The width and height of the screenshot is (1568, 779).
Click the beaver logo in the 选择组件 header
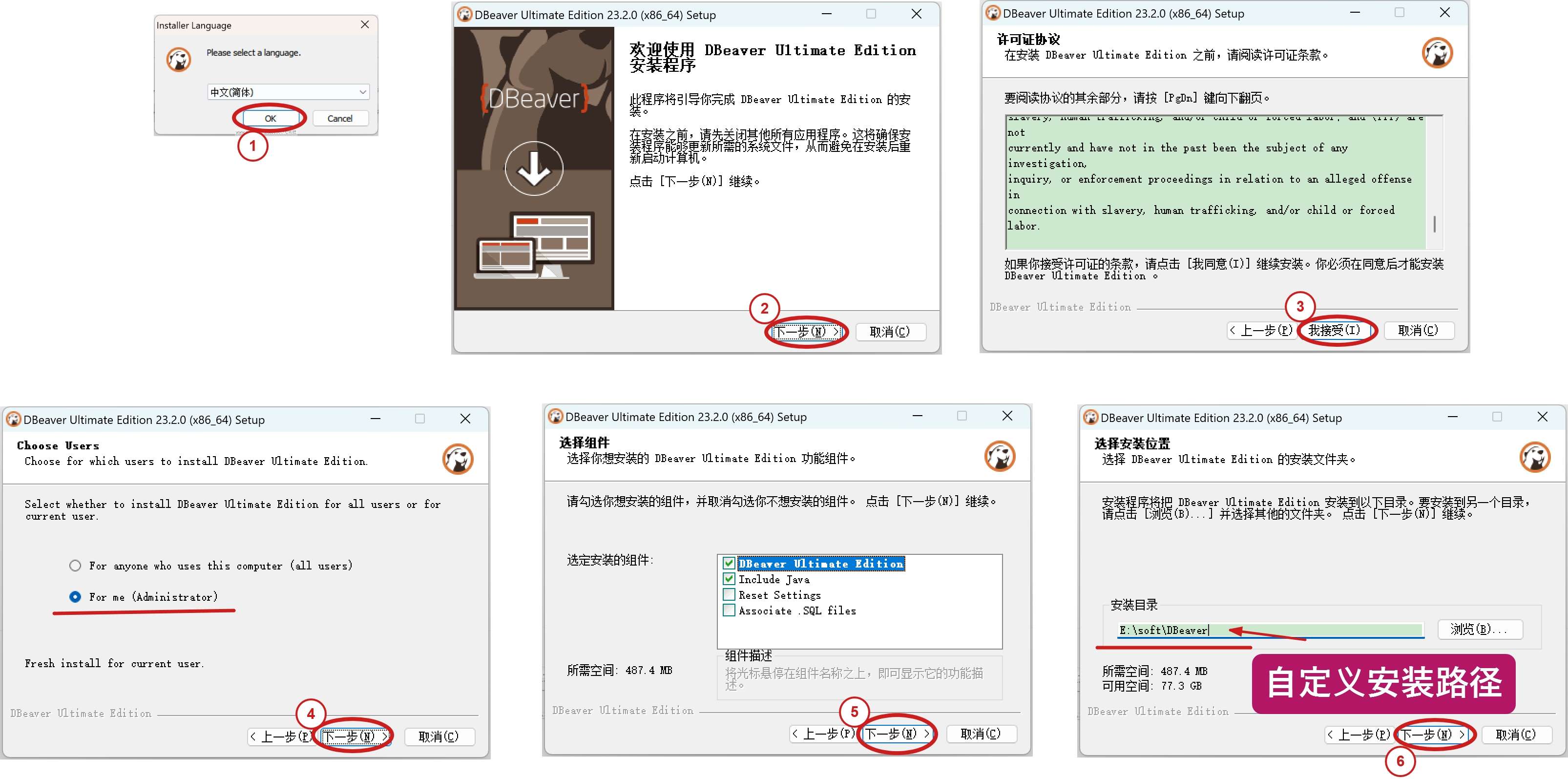[x=1000, y=456]
